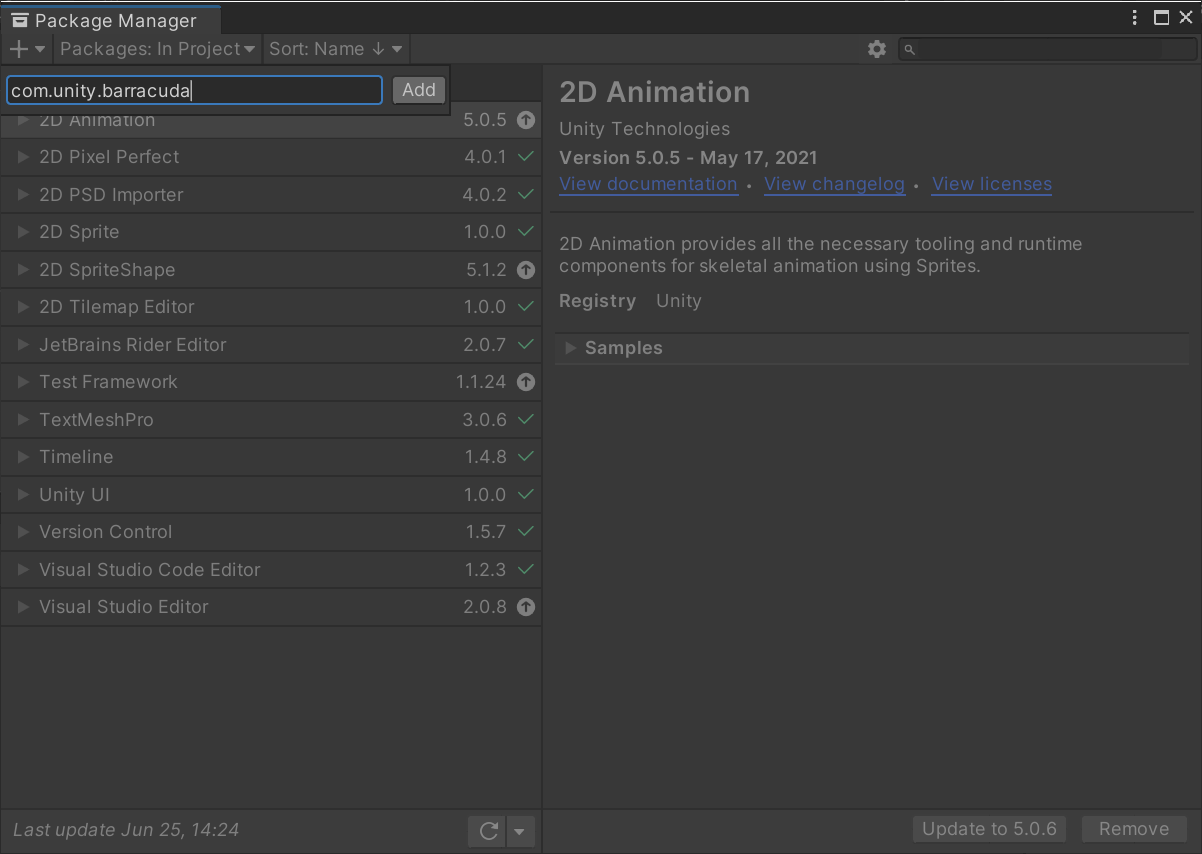The width and height of the screenshot is (1202, 854).
Task: Open the window's three-dot options menu
Action: pyautogui.click(x=1135, y=18)
